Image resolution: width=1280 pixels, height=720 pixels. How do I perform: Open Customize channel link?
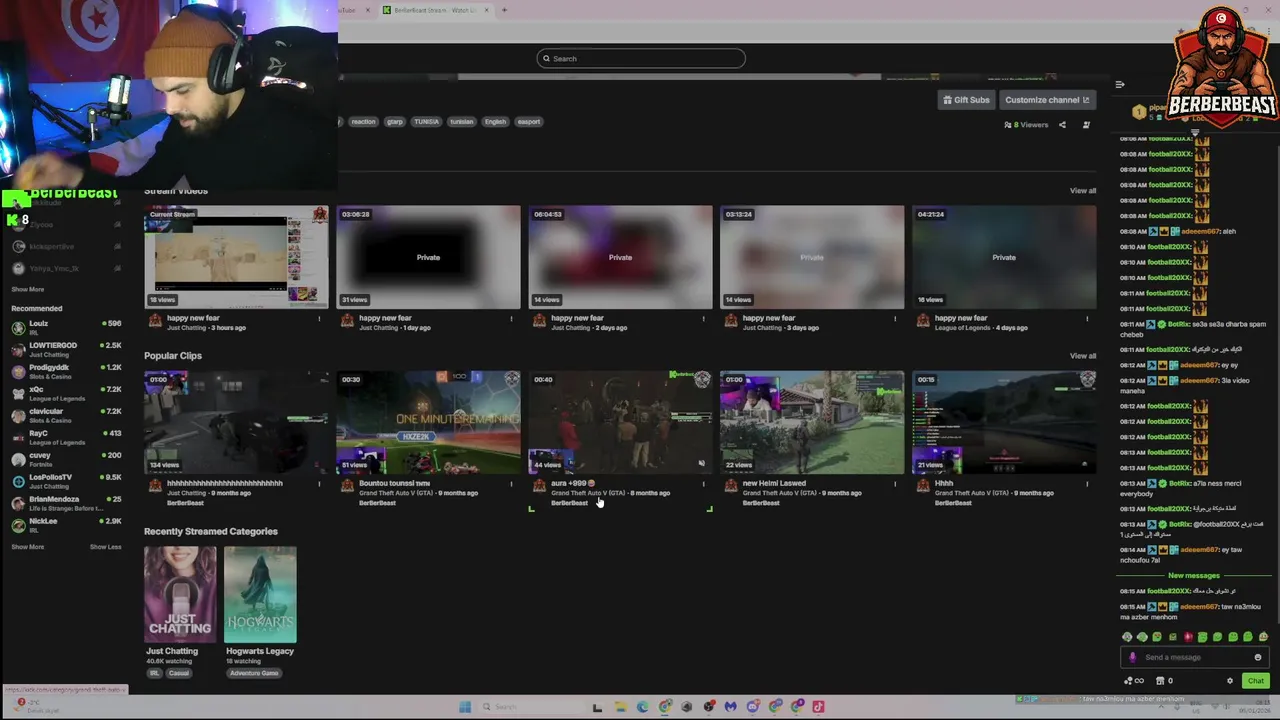point(1047,100)
